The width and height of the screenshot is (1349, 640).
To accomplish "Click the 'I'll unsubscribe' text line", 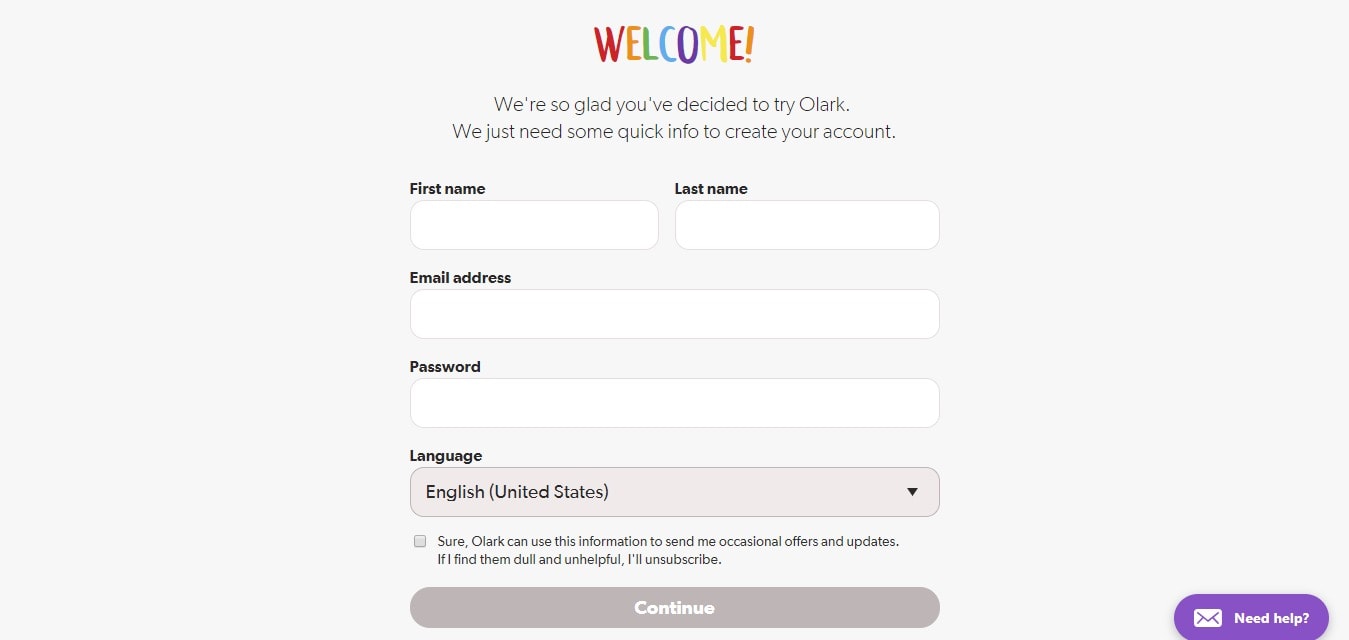I will [x=579, y=559].
